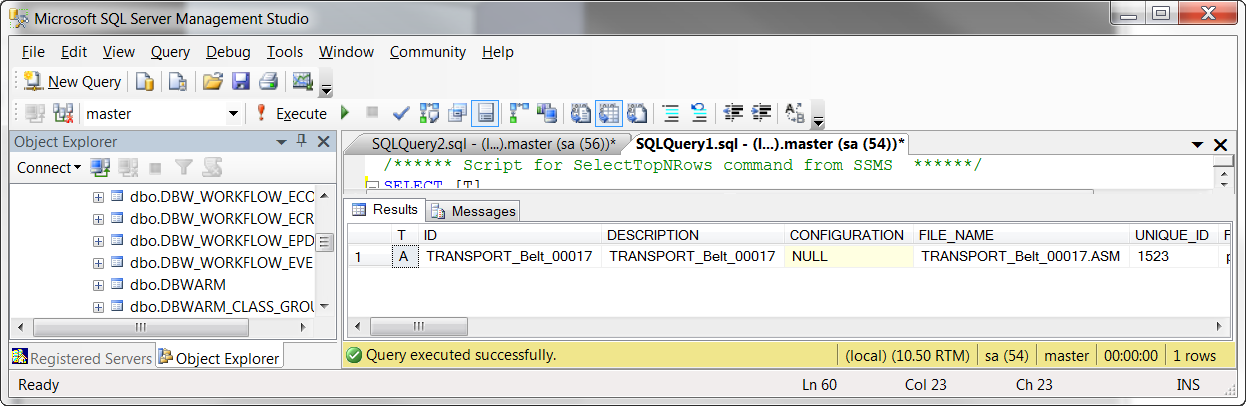Click the Change Connection icon
Viewport: 1246px width, 406px height.
click(x=63, y=113)
